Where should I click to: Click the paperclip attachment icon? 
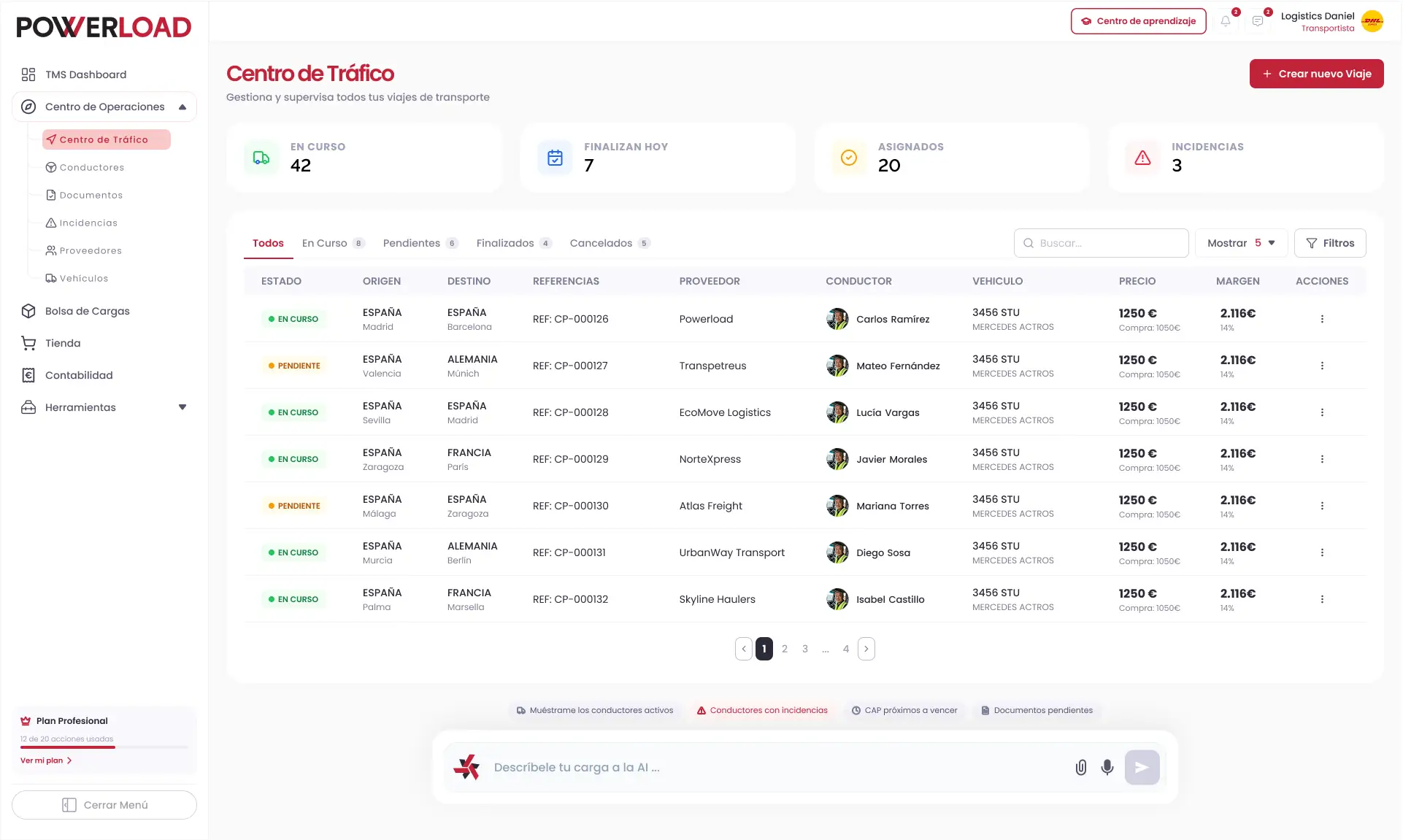coord(1081,767)
